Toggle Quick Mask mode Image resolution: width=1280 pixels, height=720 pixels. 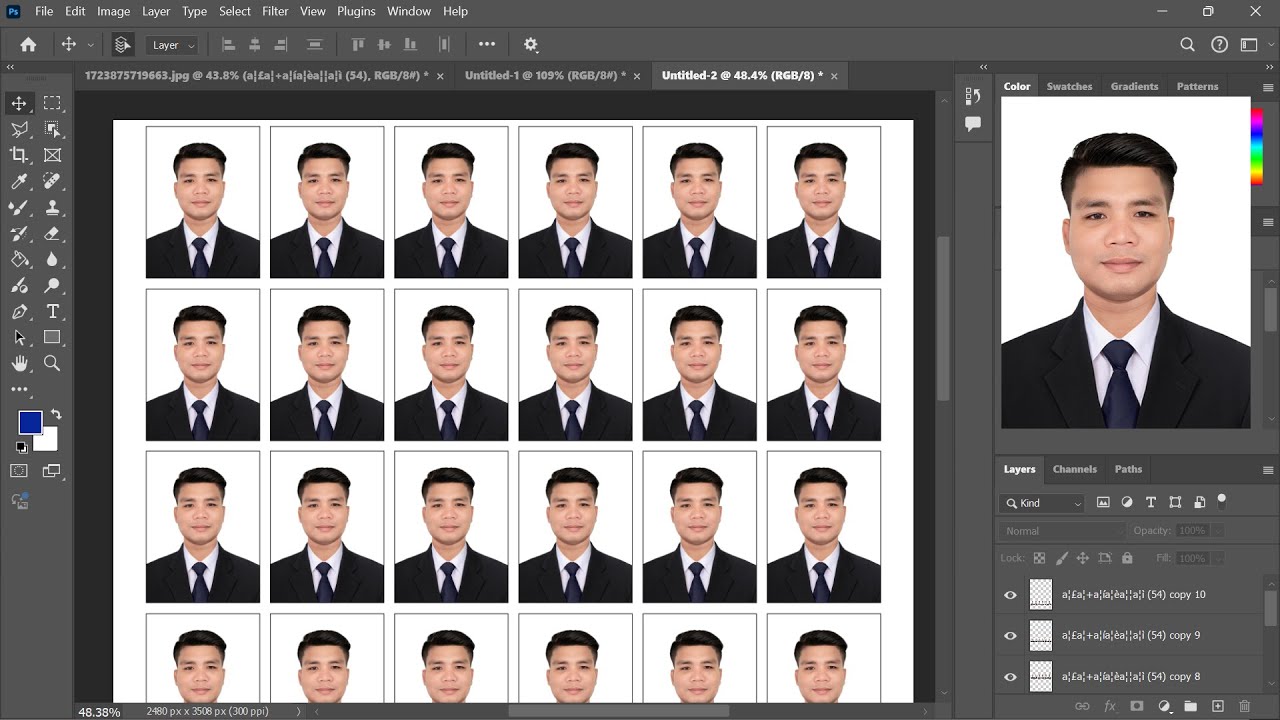pos(19,471)
